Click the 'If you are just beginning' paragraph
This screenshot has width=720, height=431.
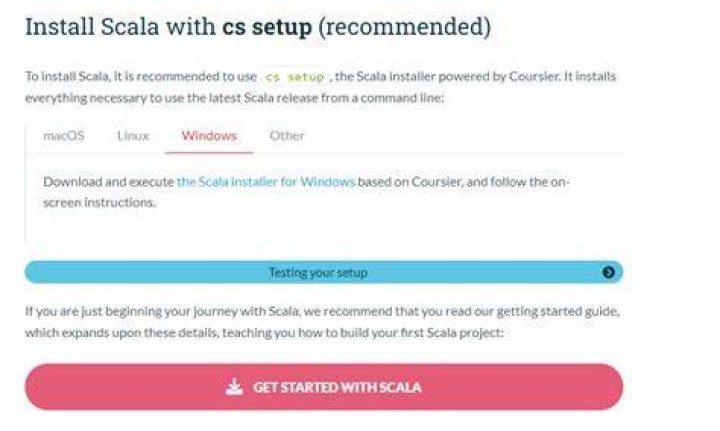(322, 322)
